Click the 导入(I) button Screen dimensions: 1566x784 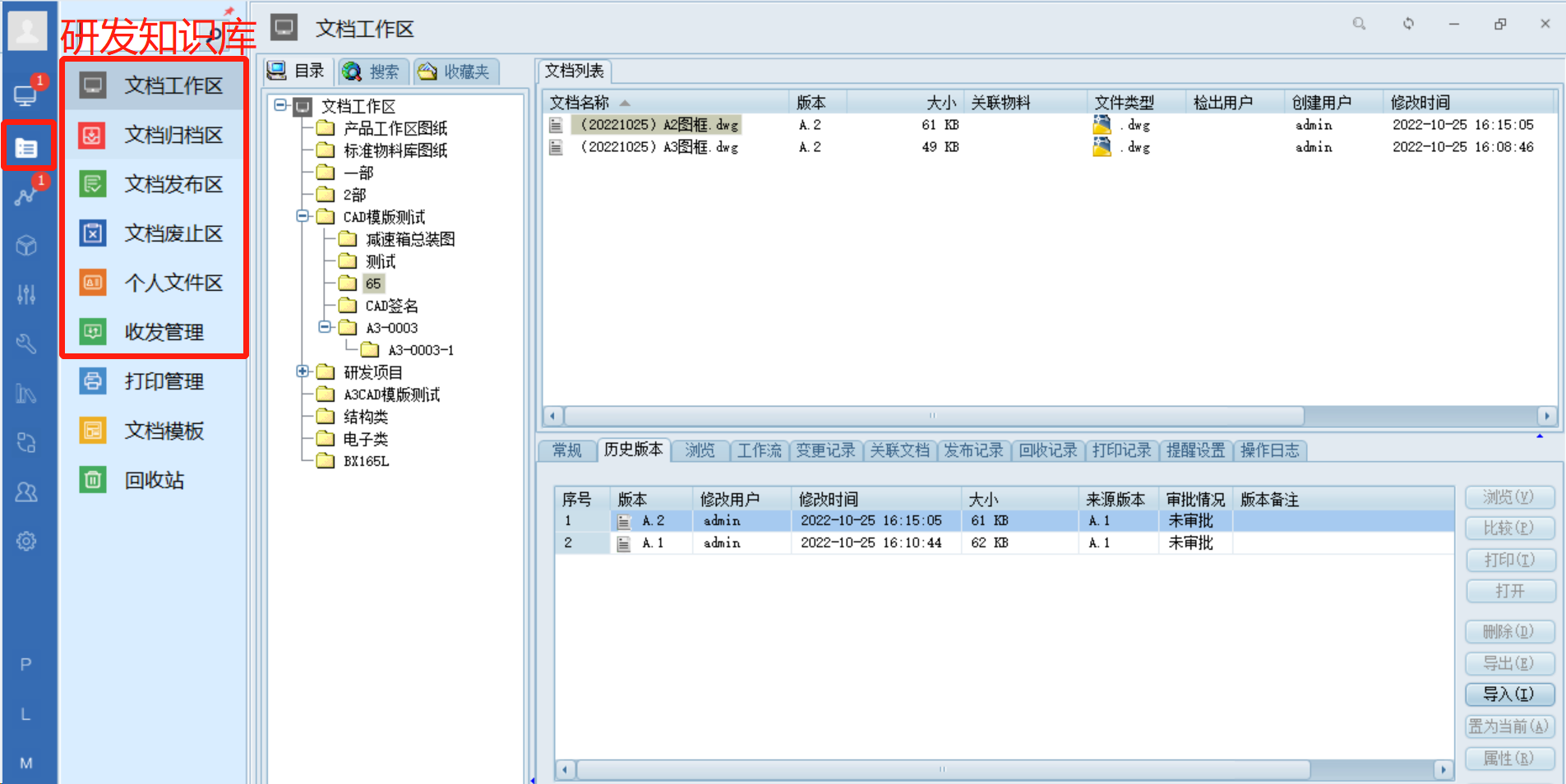click(1509, 694)
